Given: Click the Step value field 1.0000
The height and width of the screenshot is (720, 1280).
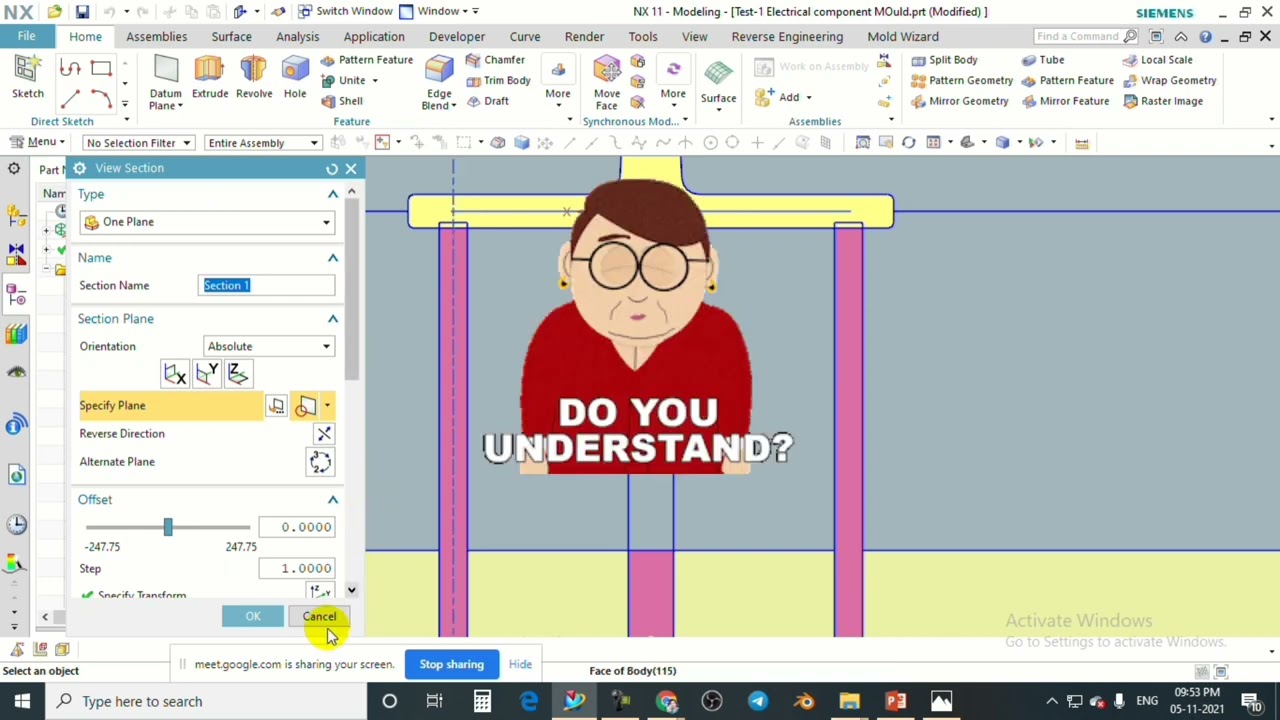Looking at the screenshot, I should tap(296, 569).
